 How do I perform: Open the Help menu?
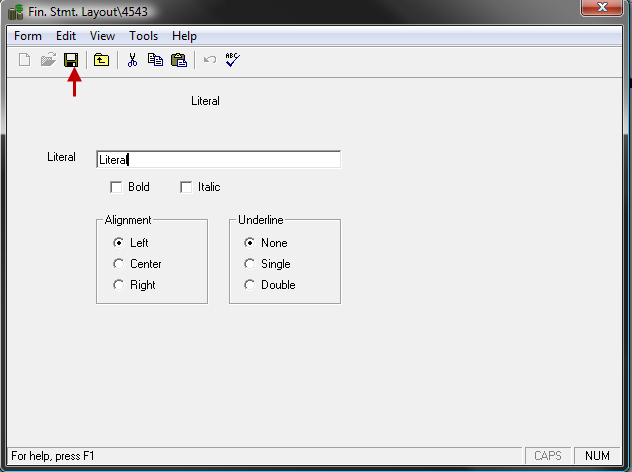coord(184,36)
